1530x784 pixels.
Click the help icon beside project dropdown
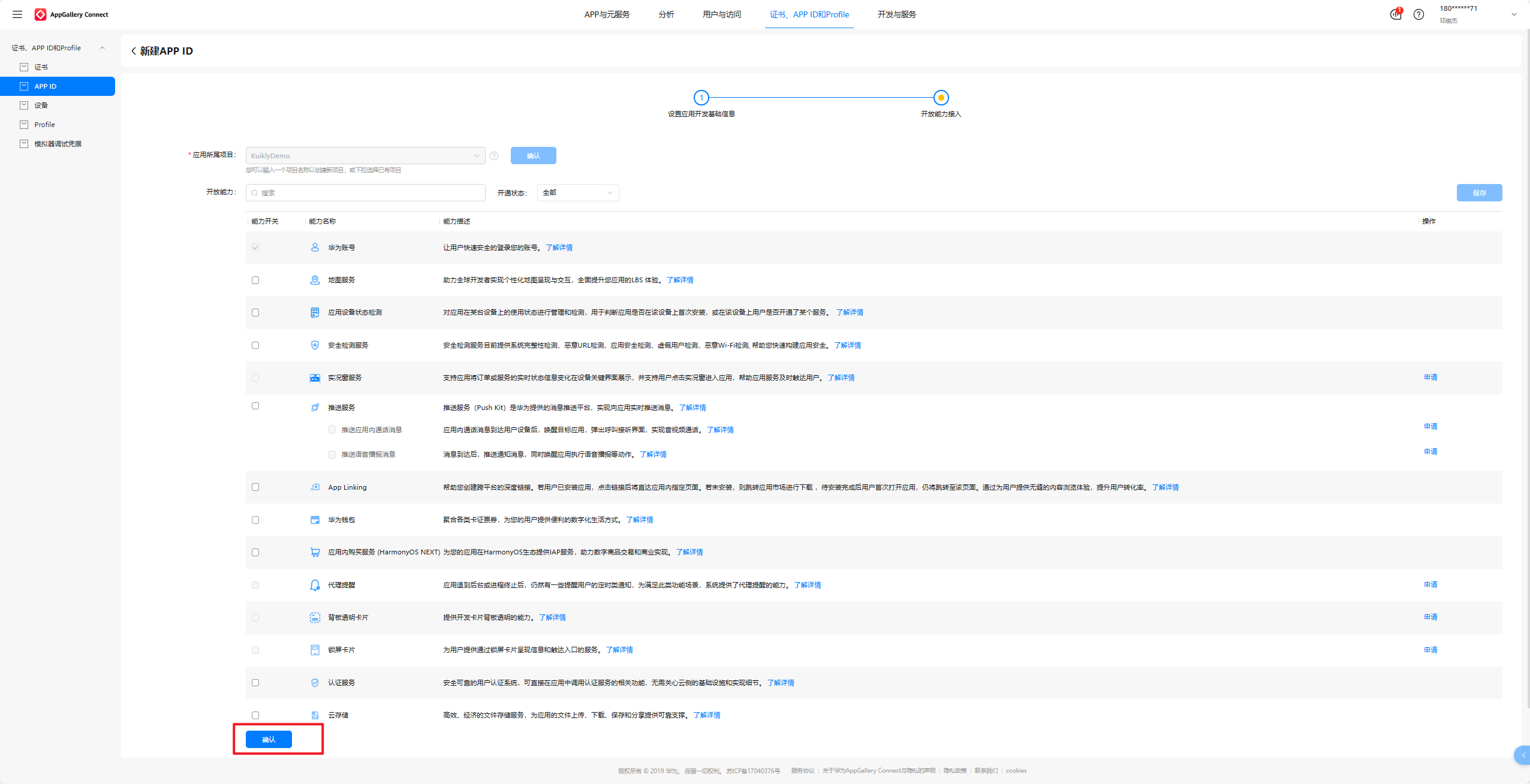(x=494, y=156)
